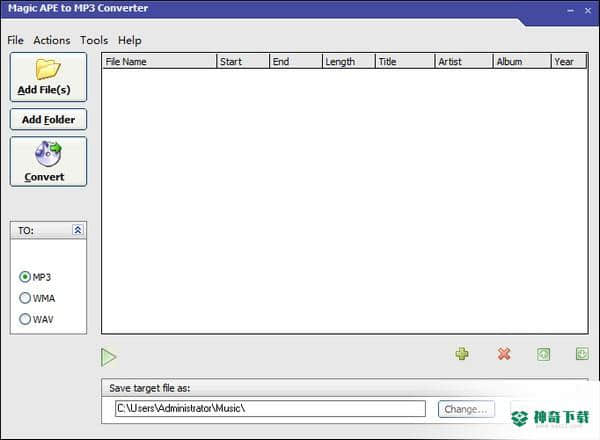Start conversion with the Convert button
Image resolution: width=600 pixels, height=440 pixels.
48,162
